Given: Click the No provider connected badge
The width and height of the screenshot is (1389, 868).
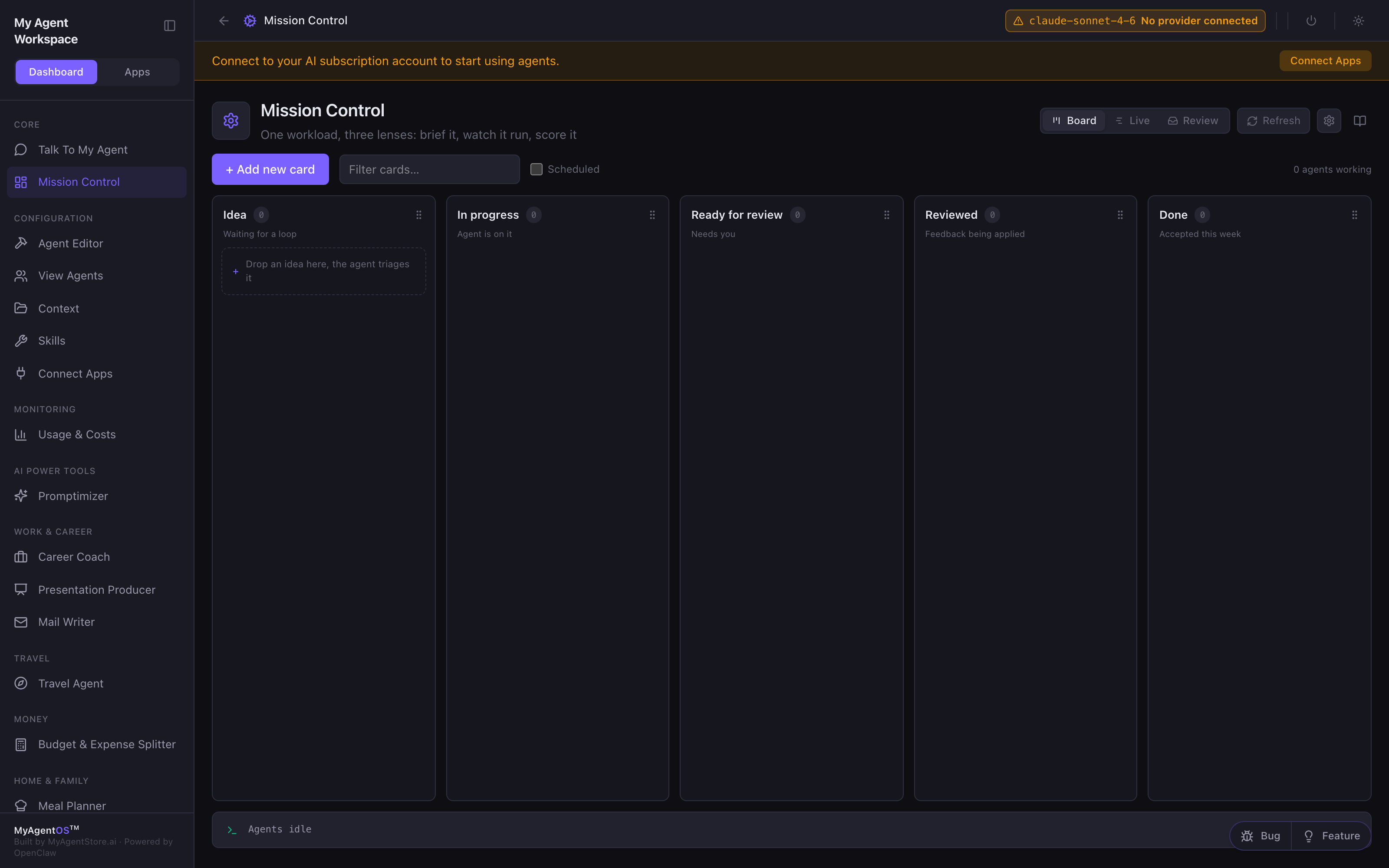Looking at the screenshot, I should point(1136,21).
